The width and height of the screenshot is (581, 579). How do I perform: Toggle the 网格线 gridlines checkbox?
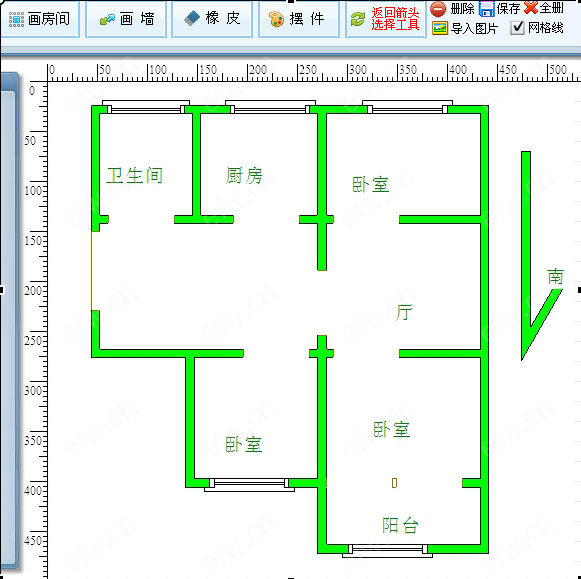click(517, 28)
